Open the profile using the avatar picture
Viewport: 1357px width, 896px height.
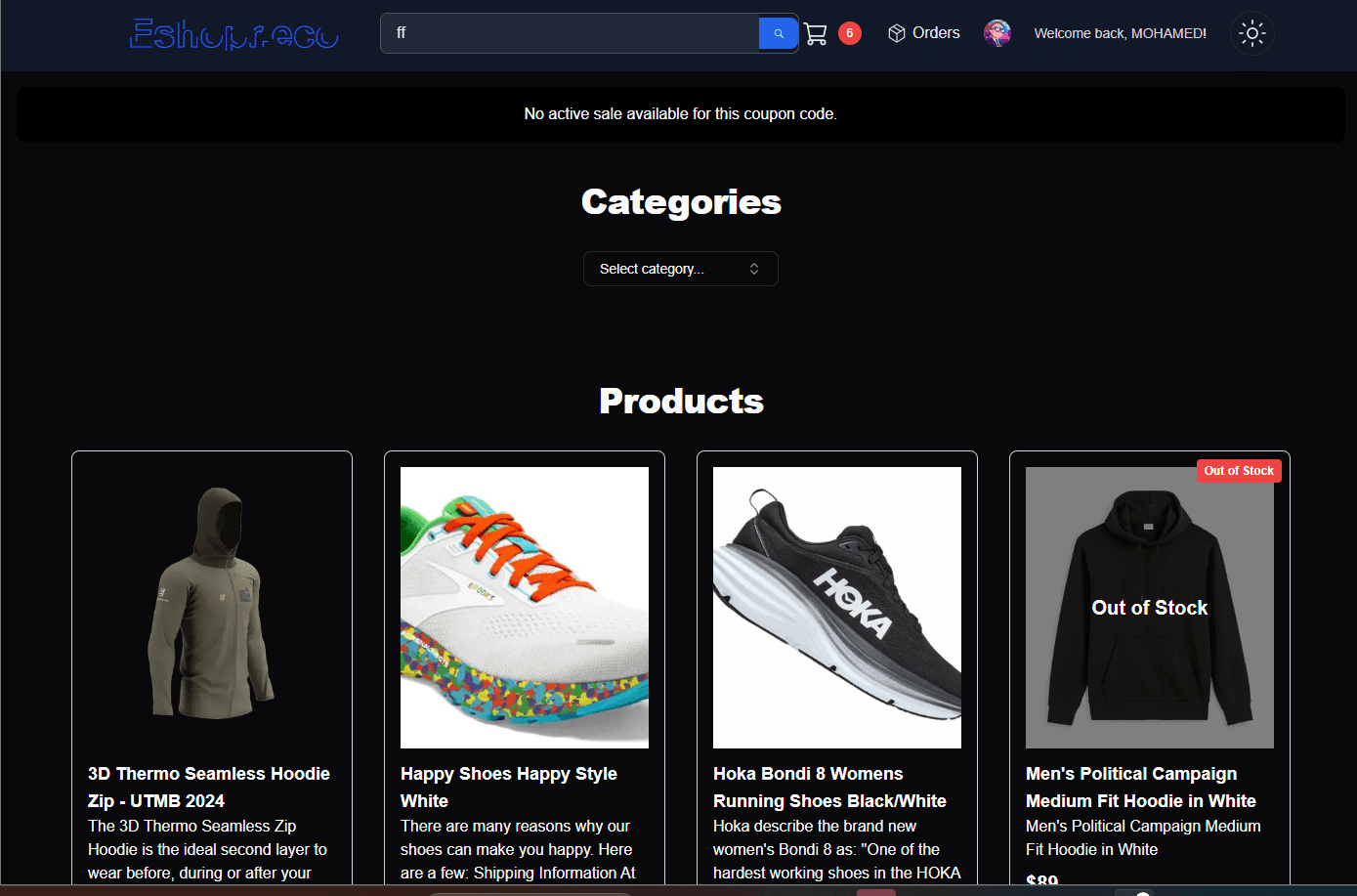pyautogui.click(x=997, y=32)
